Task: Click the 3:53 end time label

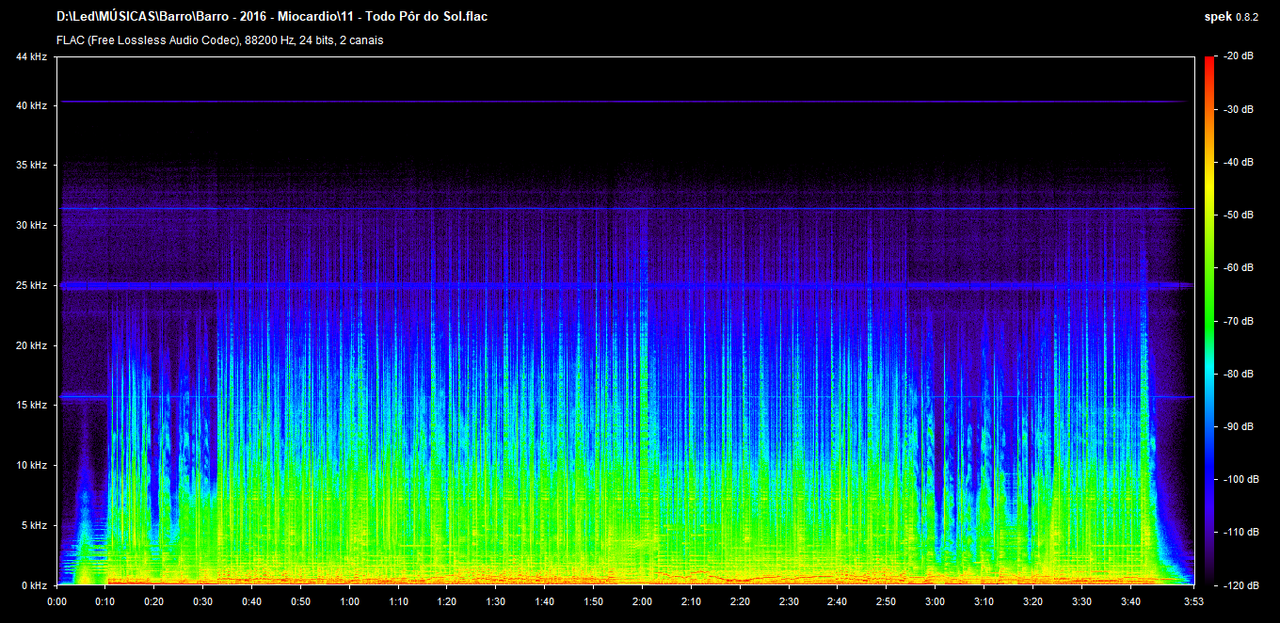Action: coord(1194,602)
